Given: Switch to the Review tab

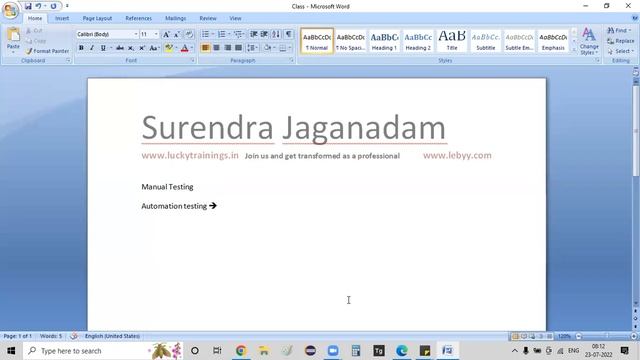Looking at the screenshot, I should (208, 18).
